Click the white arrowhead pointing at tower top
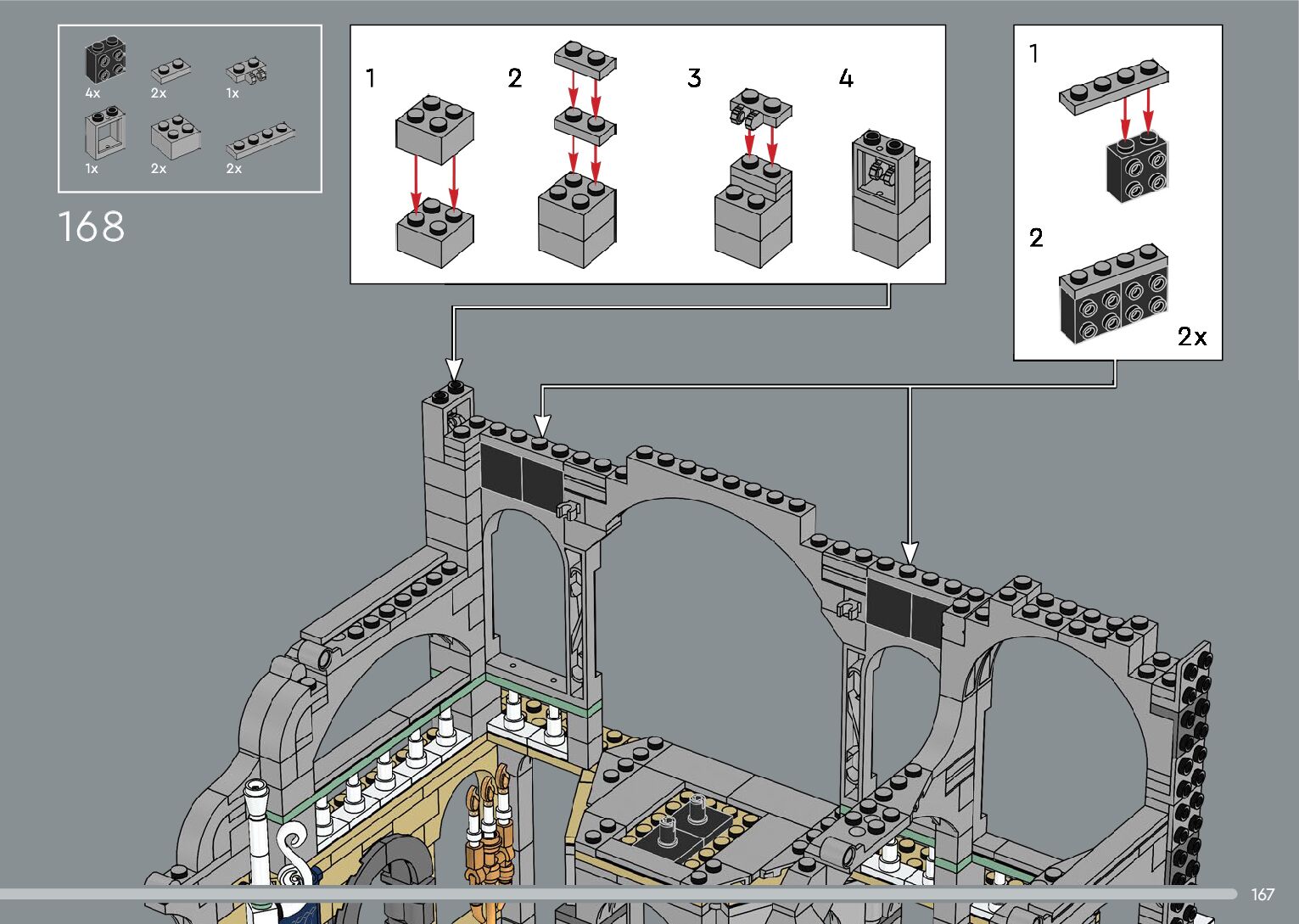Viewport: 1299px width, 924px height. 455,369
